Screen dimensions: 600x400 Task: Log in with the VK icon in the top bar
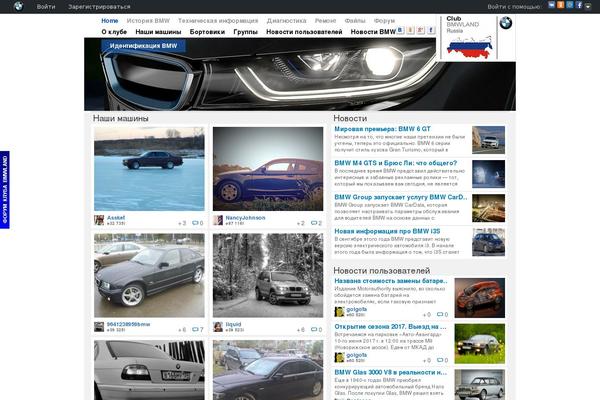[551, 5]
